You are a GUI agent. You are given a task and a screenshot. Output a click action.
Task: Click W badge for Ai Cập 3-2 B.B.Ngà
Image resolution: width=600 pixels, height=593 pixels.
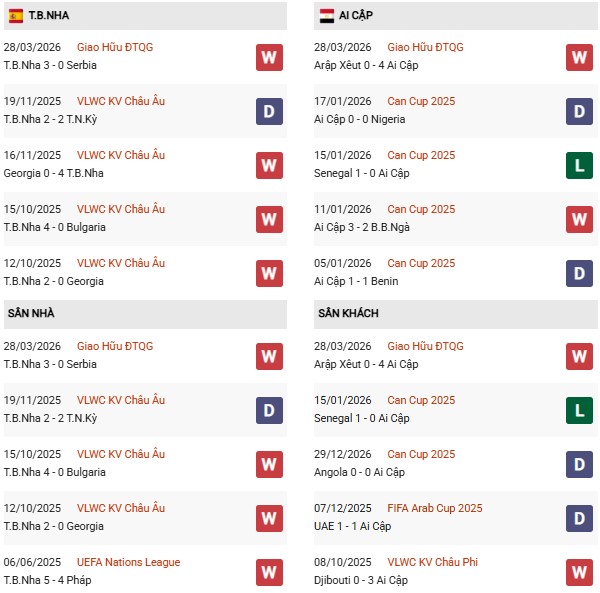tap(580, 218)
